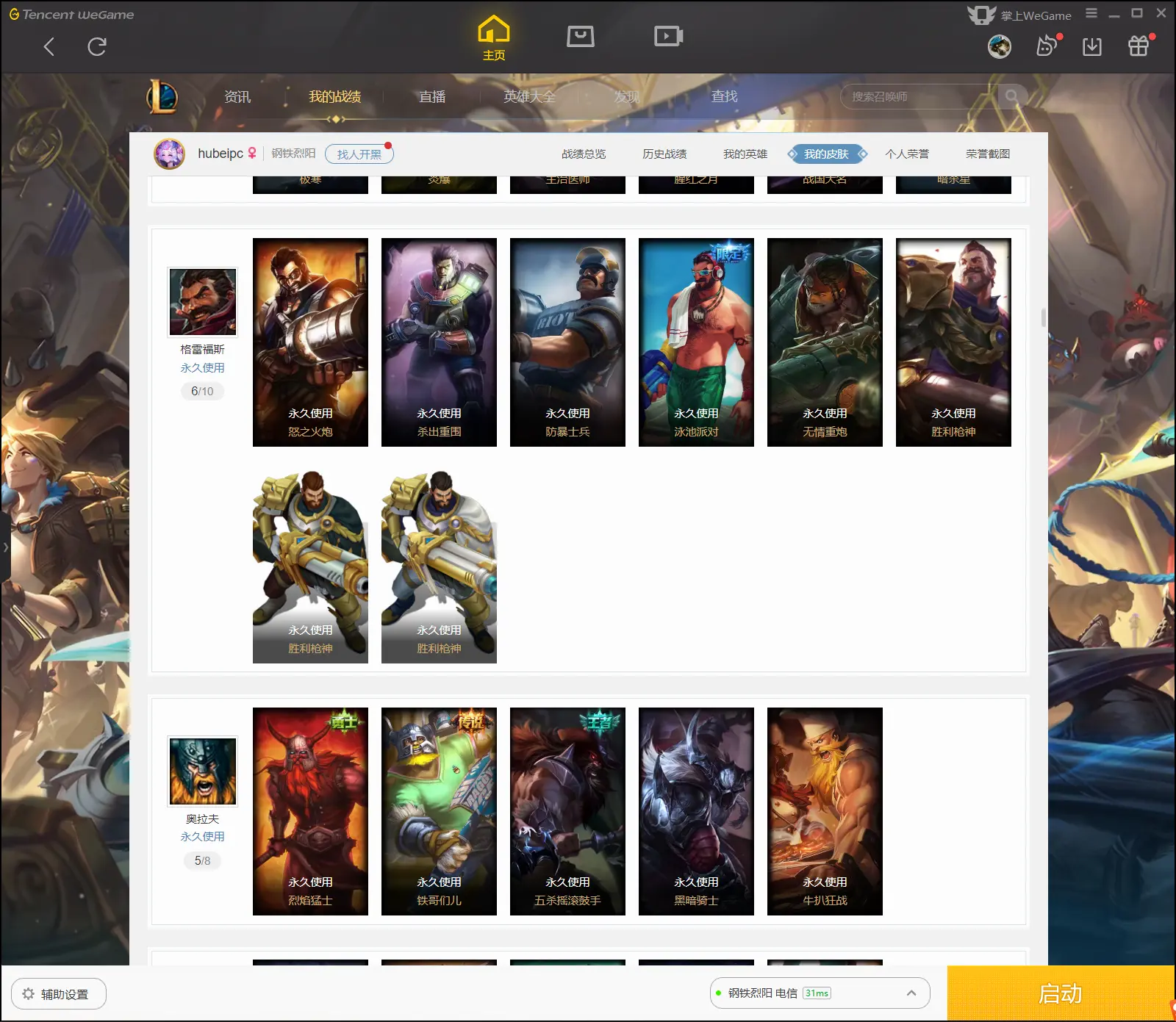Open the 辅助设置 button
This screenshot has width=1176, height=1022.
coord(59,993)
